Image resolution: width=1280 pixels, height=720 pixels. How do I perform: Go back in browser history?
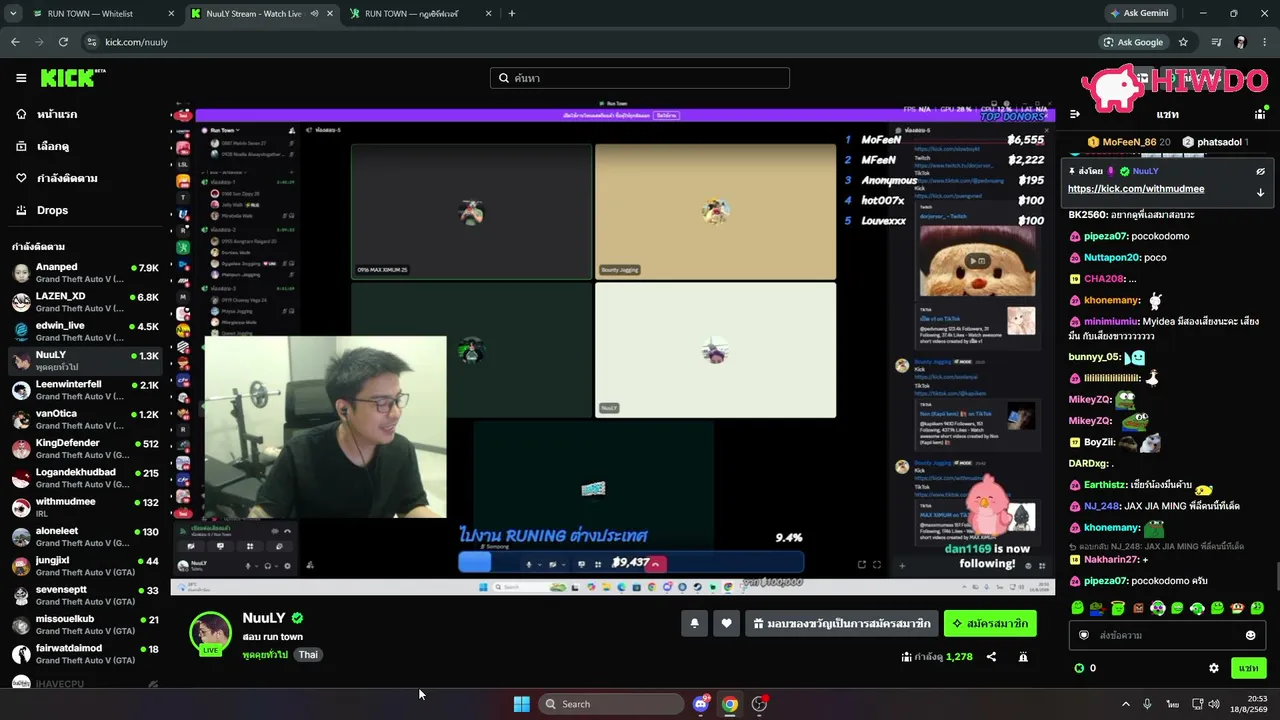pos(15,42)
